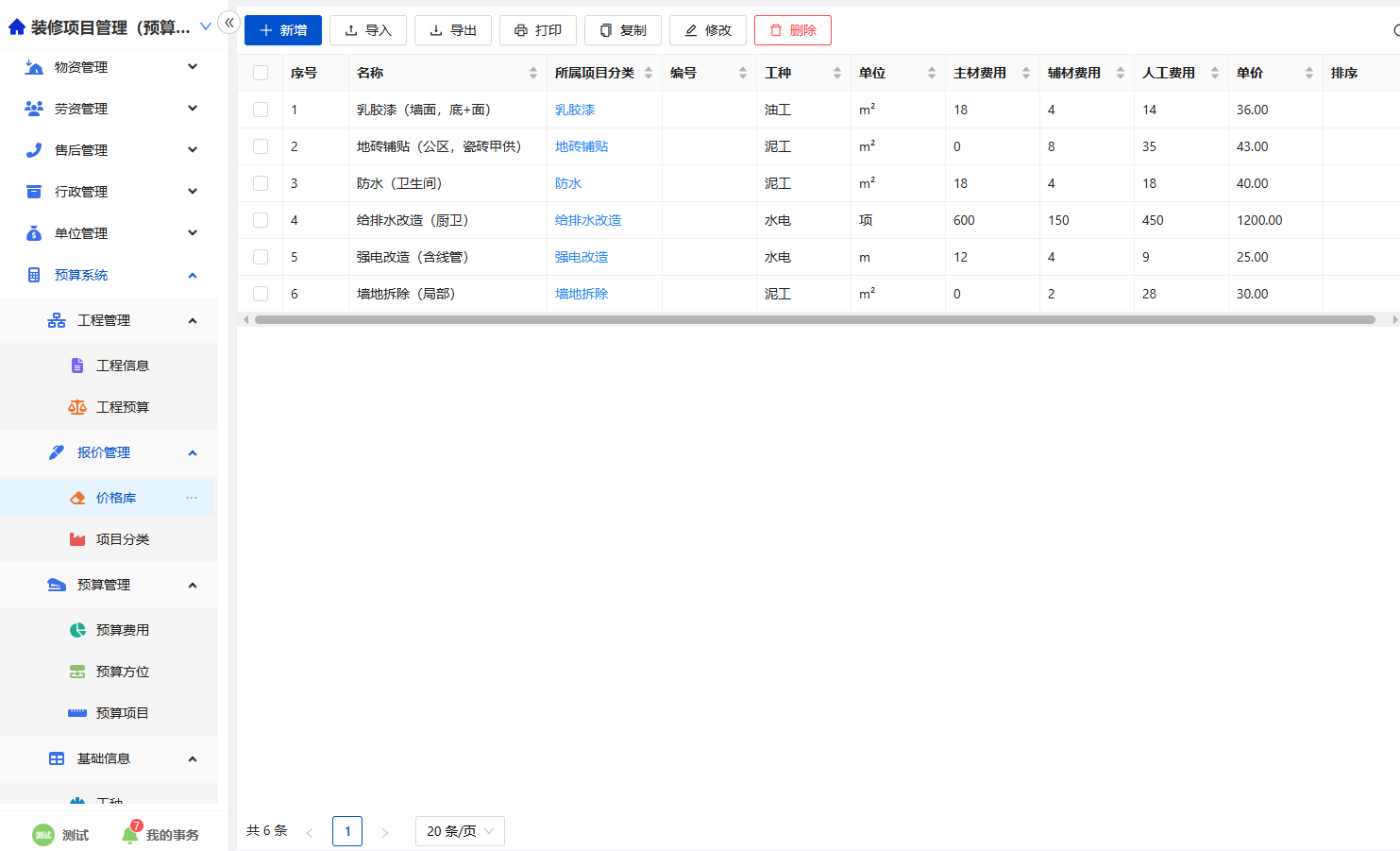Screen dimensions: 1400x851
Task: Collapse the 预算系统 section chevron
Action: point(193,275)
